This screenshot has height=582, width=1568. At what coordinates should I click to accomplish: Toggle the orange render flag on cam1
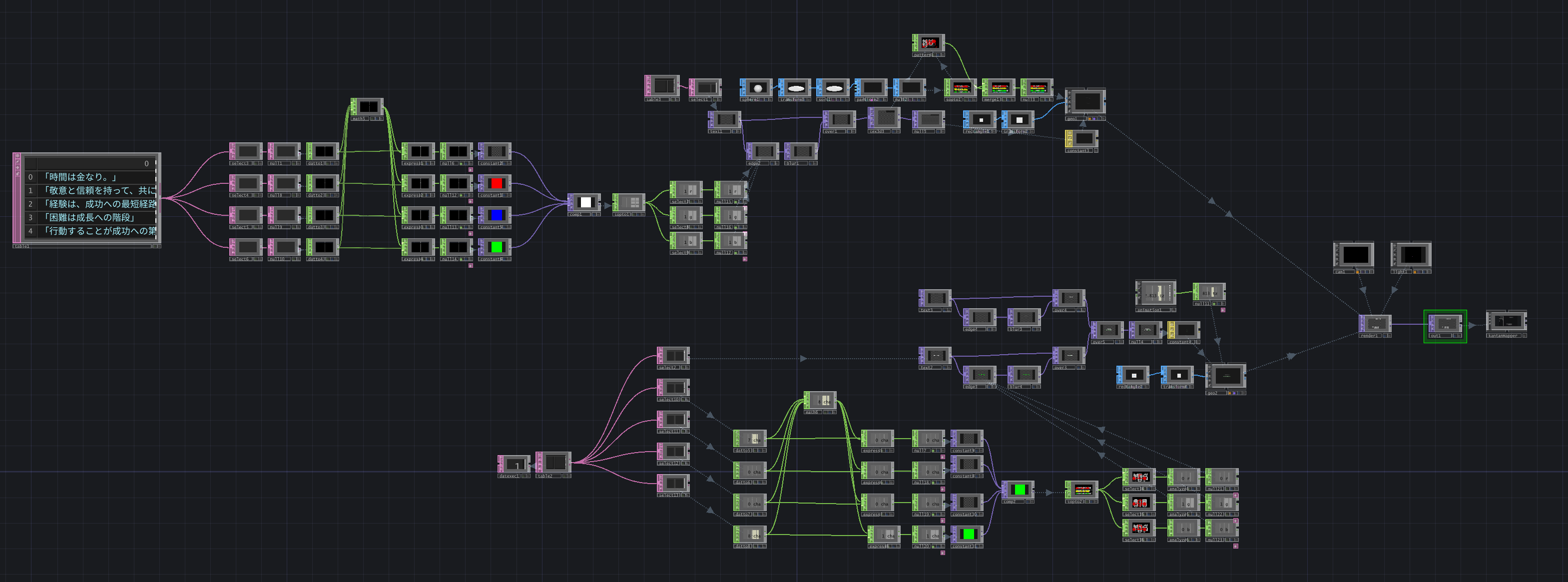(x=1358, y=272)
